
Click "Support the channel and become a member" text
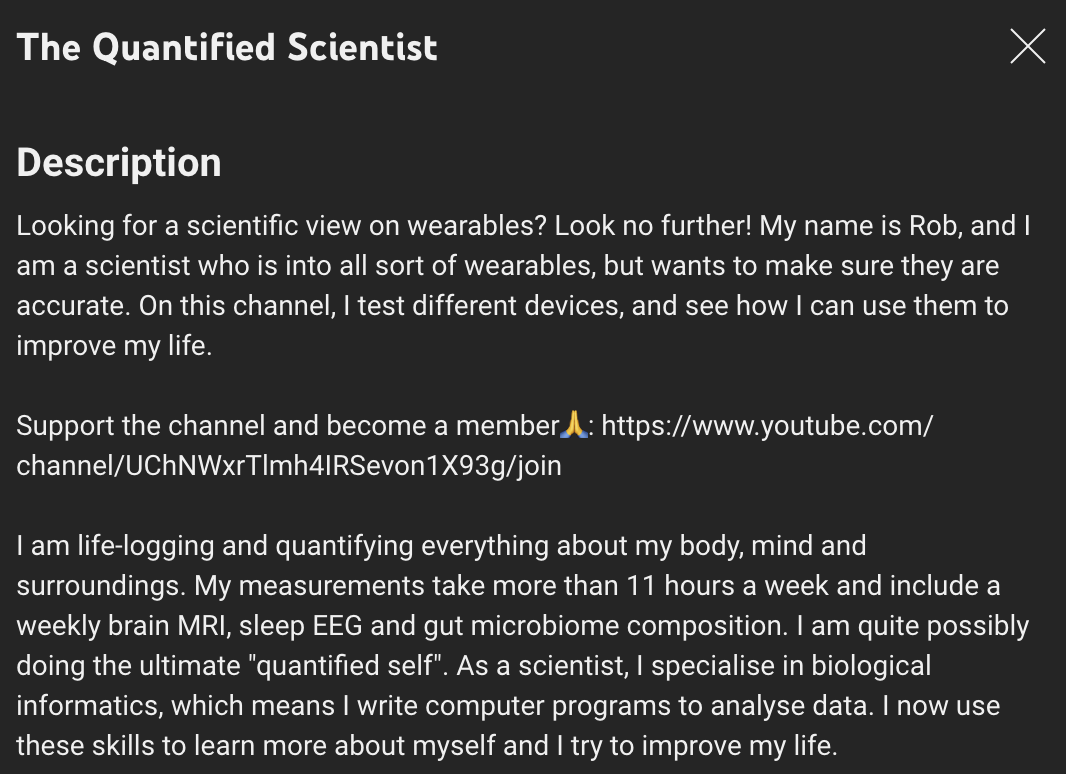(x=287, y=426)
